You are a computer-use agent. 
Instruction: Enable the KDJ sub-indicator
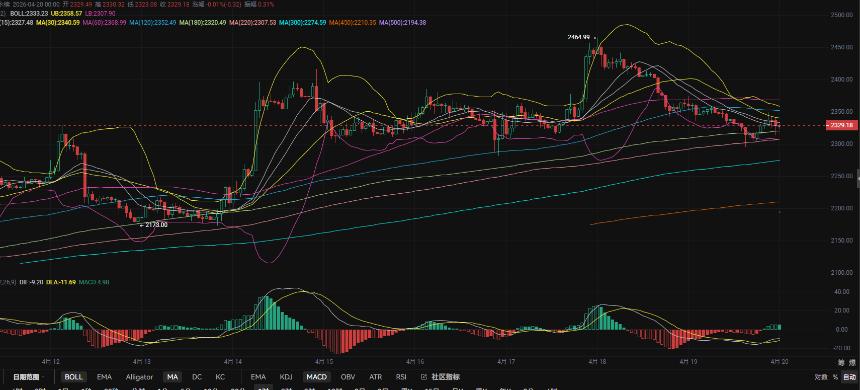(286, 377)
